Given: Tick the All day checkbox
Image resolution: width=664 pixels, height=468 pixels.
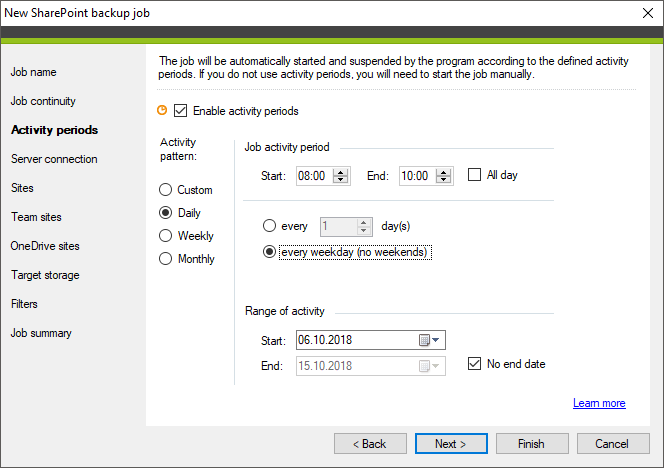Looking at the screenshot, I should 474,175.
